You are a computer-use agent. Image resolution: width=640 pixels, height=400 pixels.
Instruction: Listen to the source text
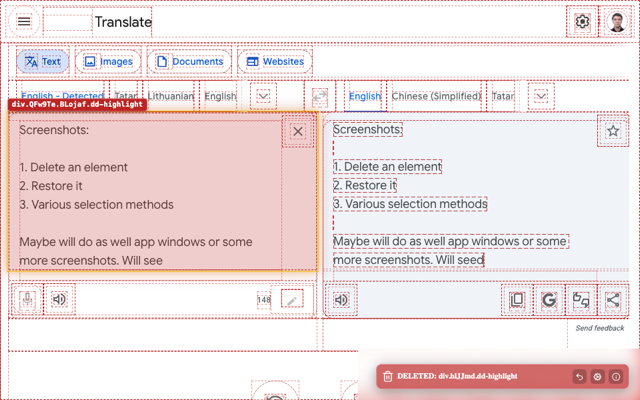pyautogui.click(x=59, y=299)
